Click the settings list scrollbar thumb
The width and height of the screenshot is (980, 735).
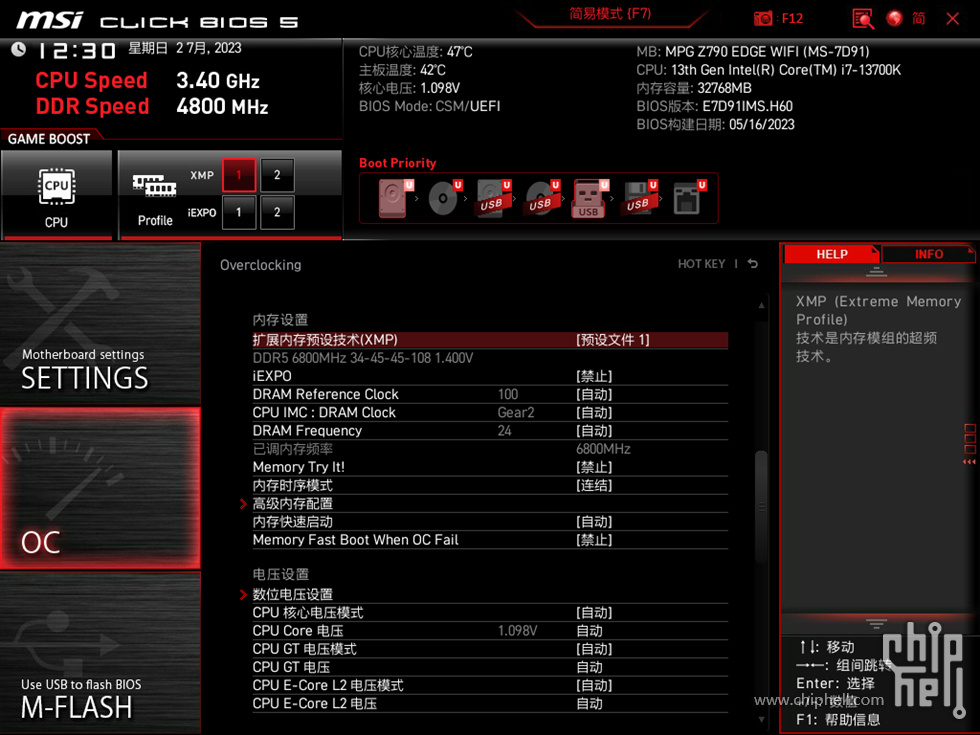[761, 506]
